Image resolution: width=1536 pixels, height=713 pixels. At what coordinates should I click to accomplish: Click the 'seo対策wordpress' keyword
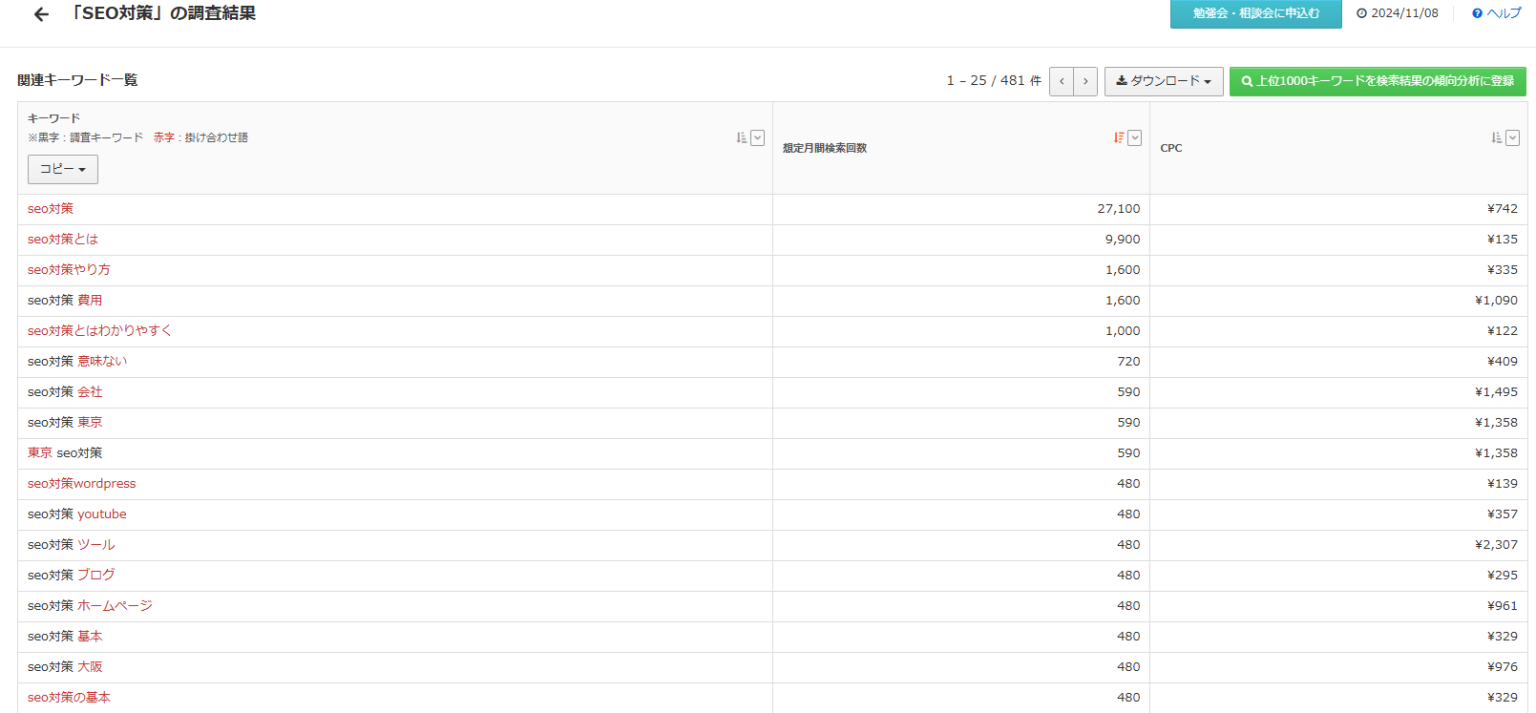click(82, 484)
